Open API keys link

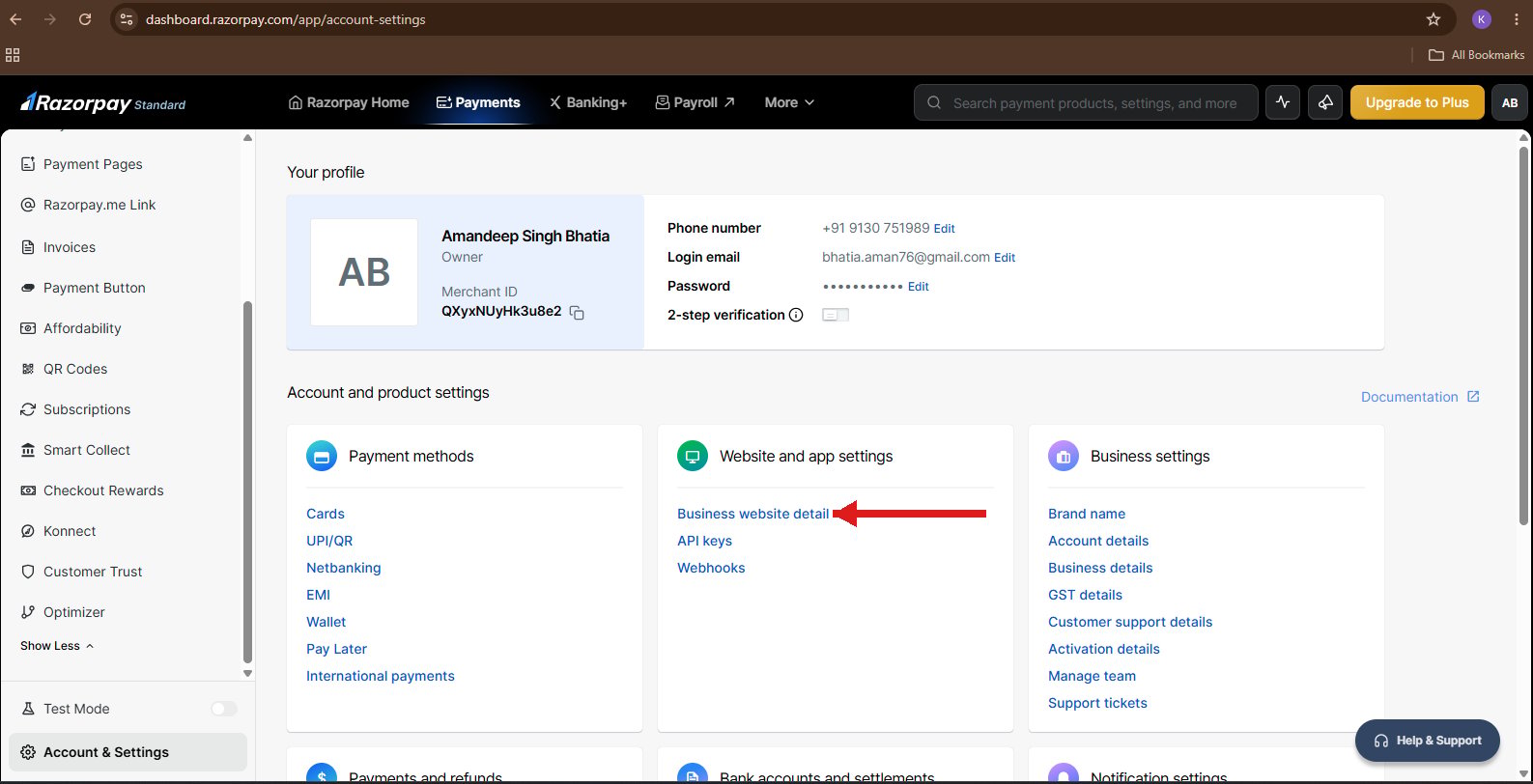(704, 541)
